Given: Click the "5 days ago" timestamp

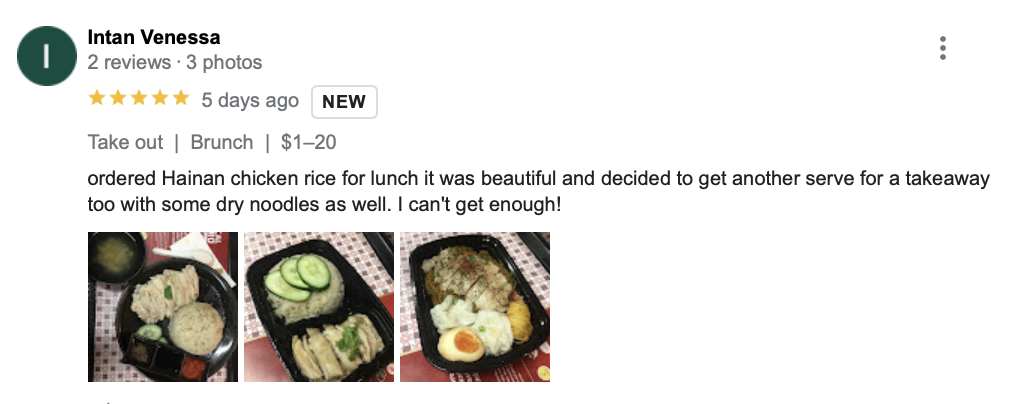Looking at the screenshot, I should tap(250, 100).
